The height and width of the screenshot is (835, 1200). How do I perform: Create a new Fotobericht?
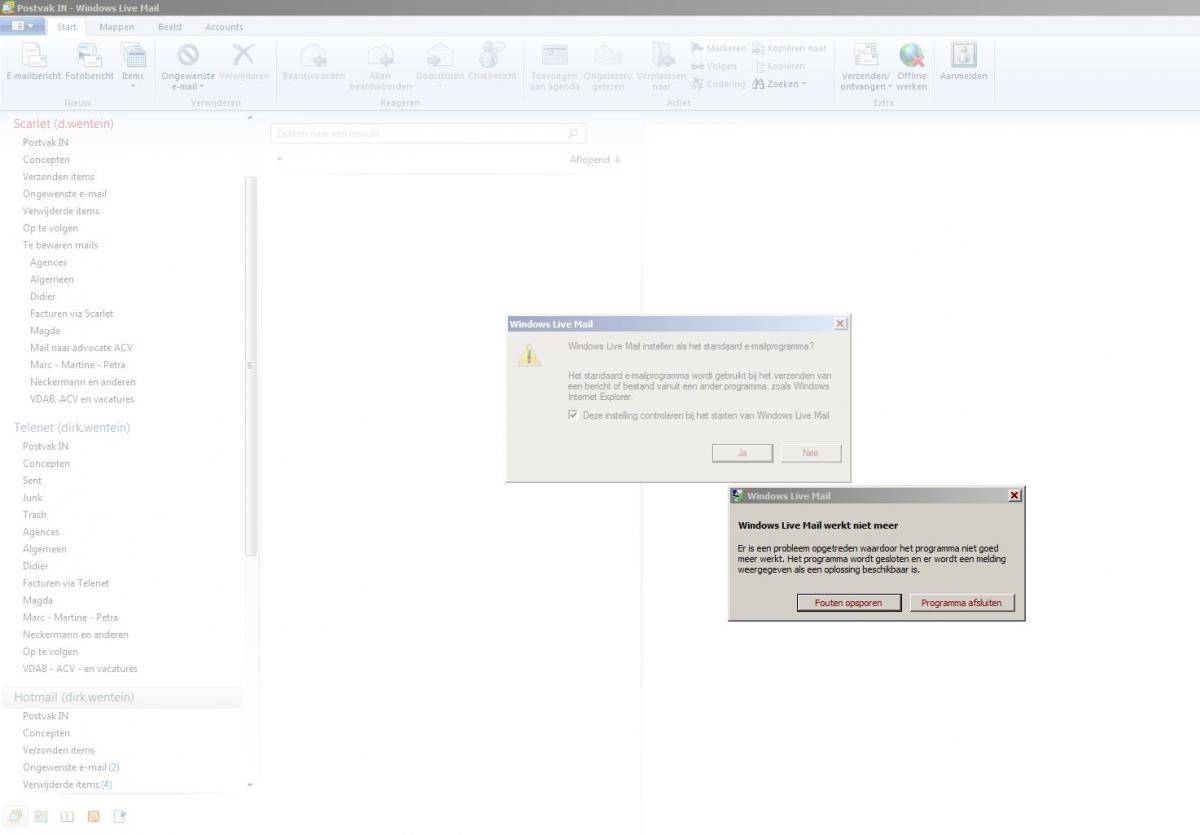89,62
